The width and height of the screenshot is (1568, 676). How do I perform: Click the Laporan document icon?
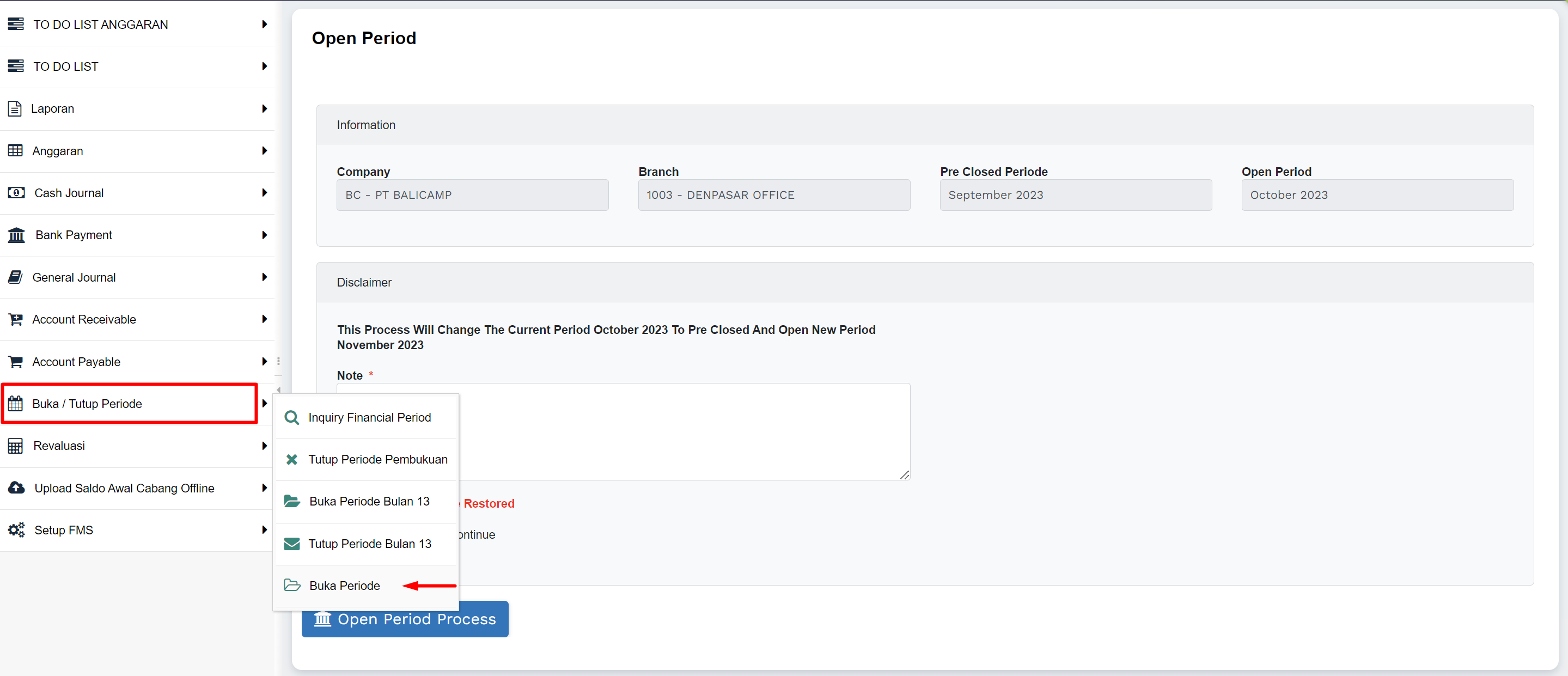(15, 108)
